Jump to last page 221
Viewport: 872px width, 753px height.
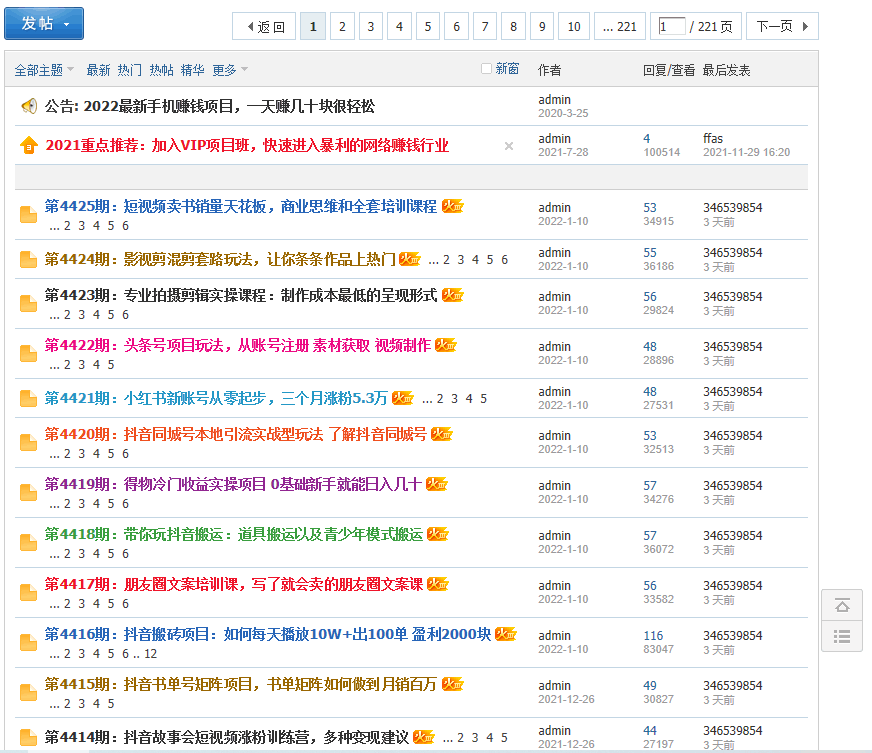click(620, 26)
